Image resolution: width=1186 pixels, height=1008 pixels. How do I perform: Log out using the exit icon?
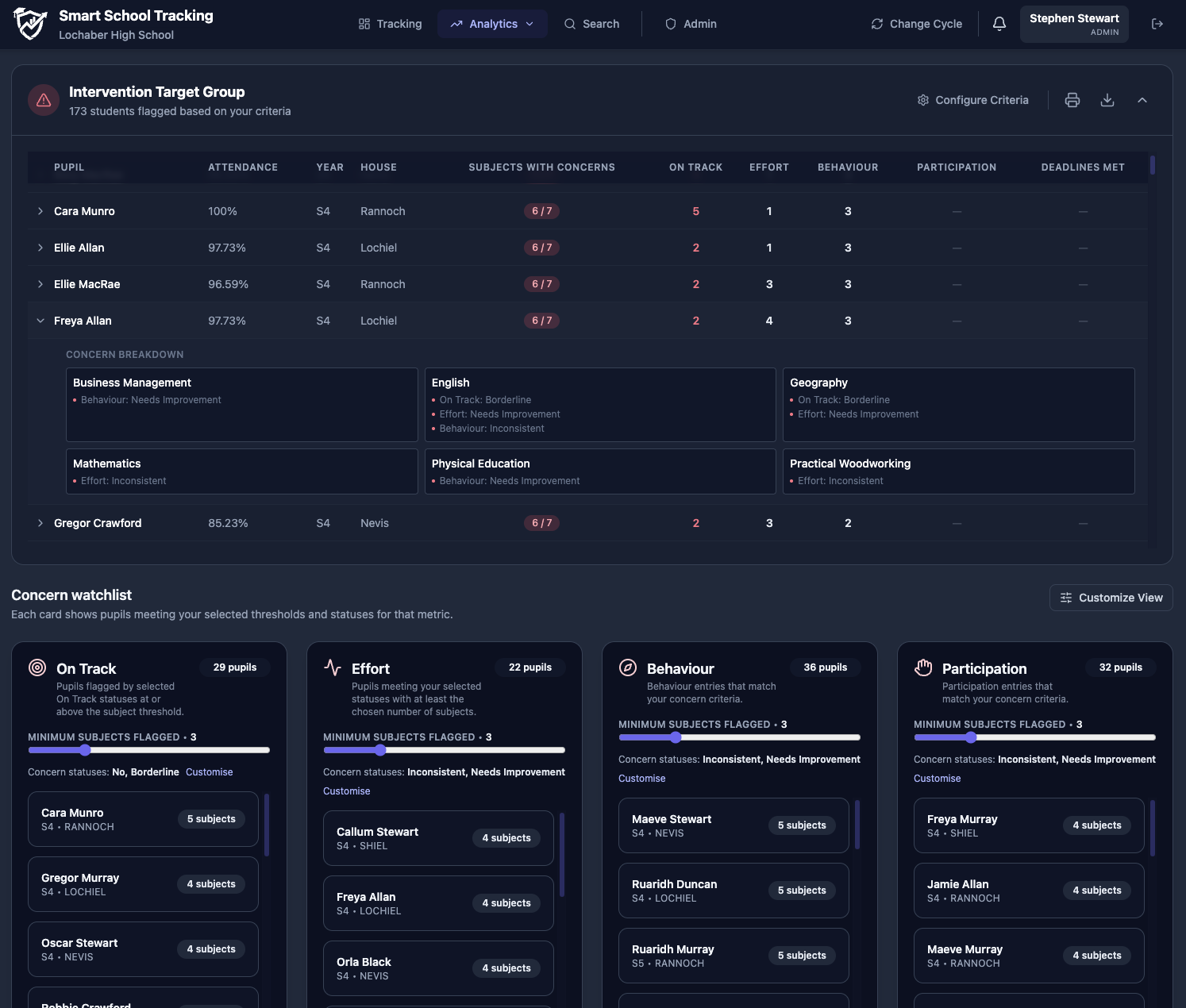tap(1157, 24)
